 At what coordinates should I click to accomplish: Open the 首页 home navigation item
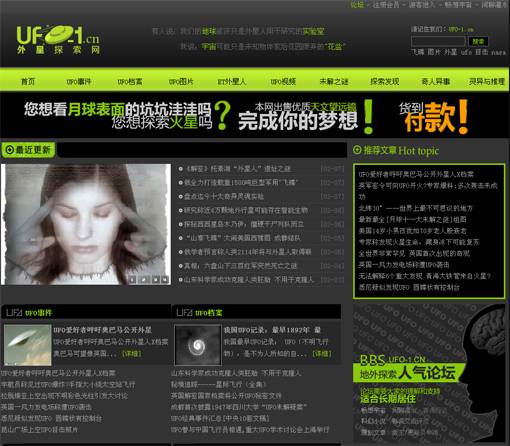(28, 81)
